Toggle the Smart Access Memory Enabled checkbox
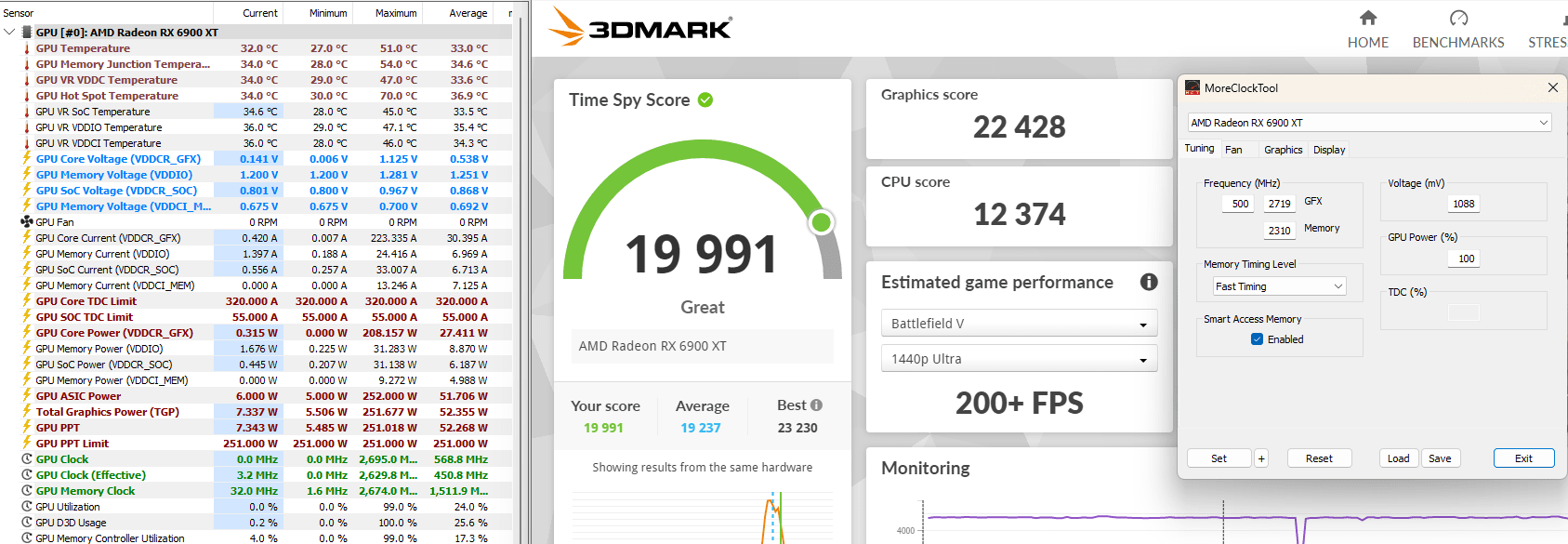Image resolution: width=1568 pixels, height=544 pixels. (1257, 339)
